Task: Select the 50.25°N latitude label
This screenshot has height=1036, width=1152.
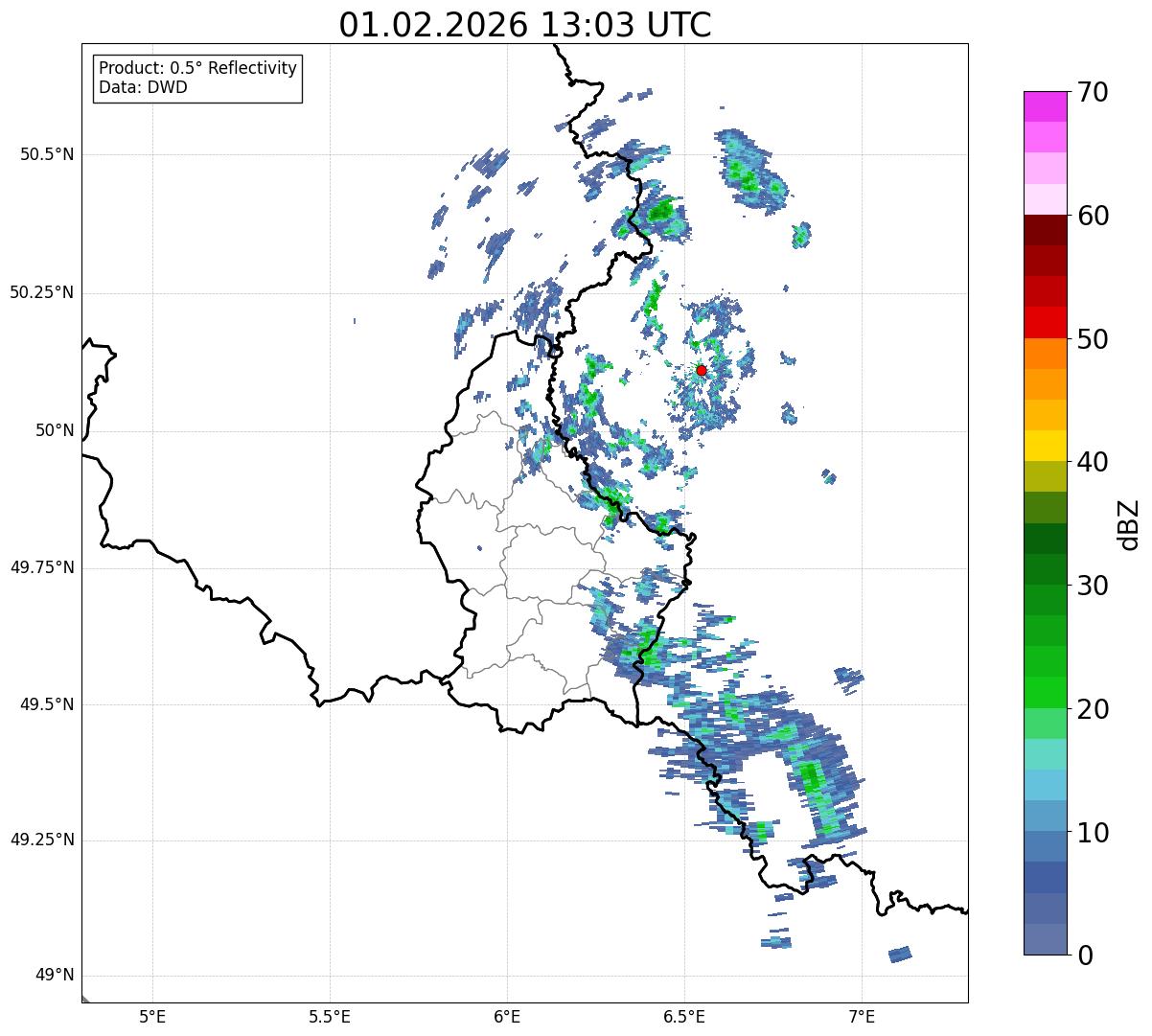Action: [x=41, y=292]
